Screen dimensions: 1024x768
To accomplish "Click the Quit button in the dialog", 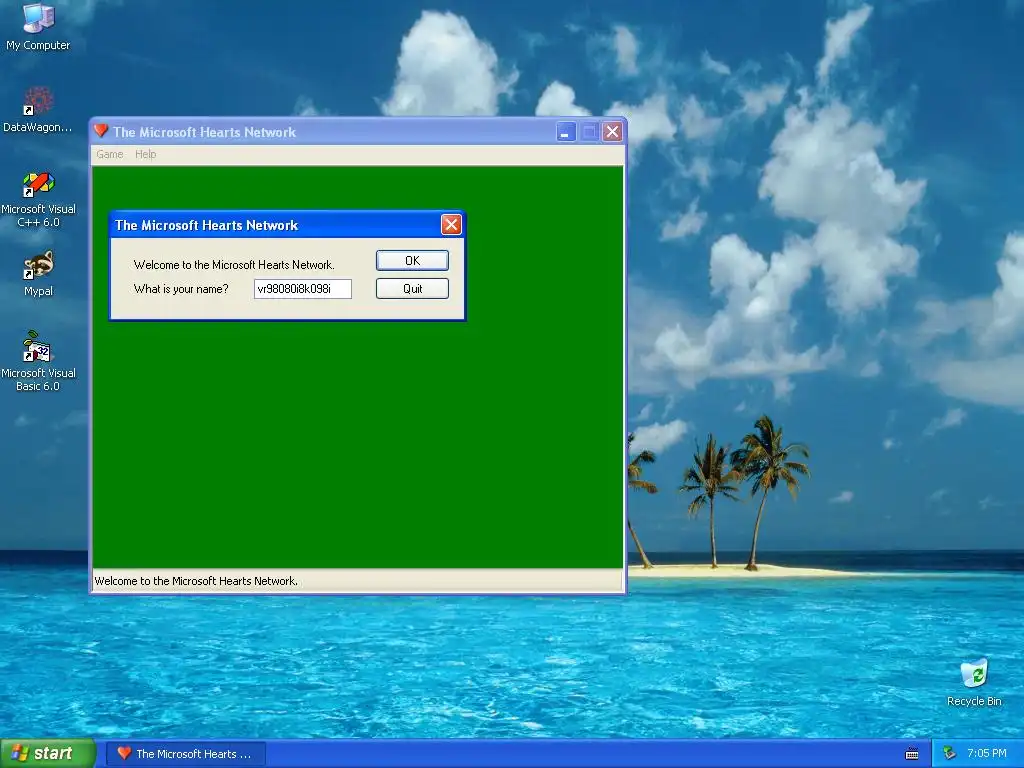I will 412,289.
